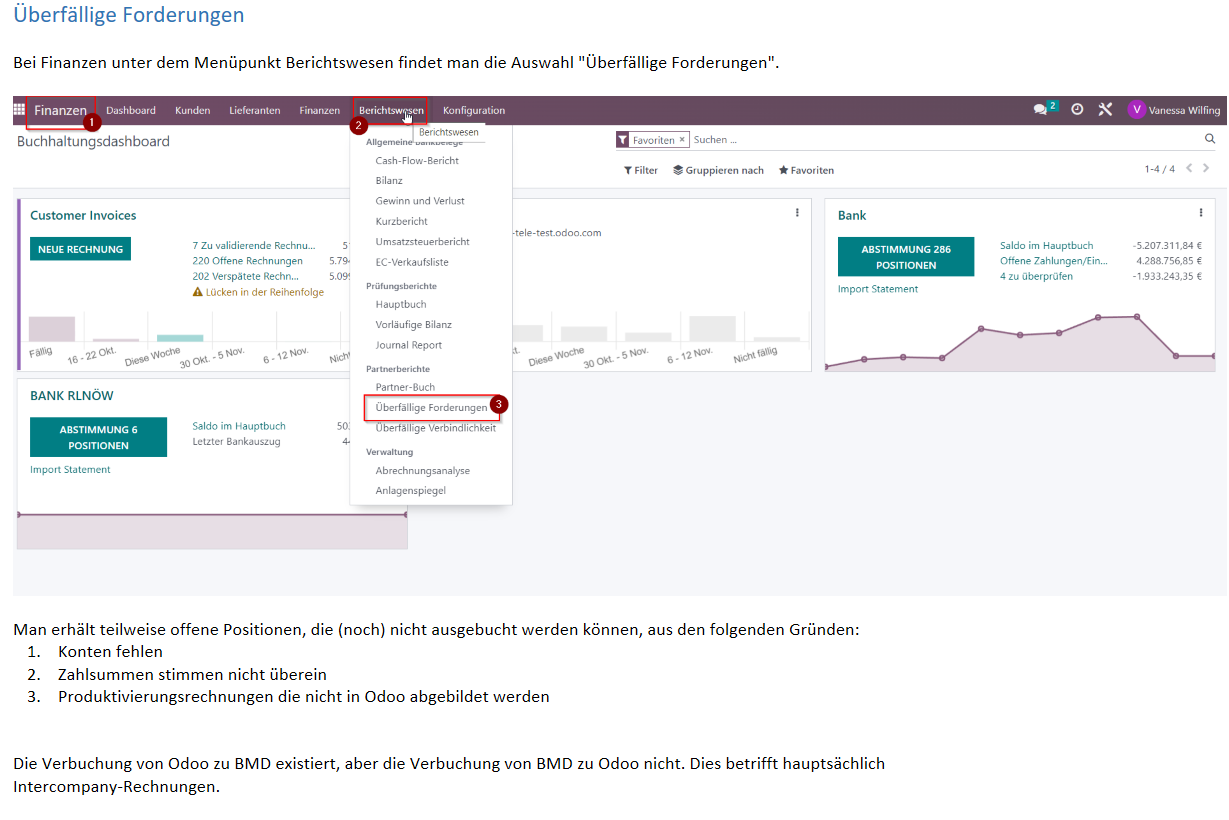Open the Bank card title
Image resolution: width=1229 pixels, height=820 pixels.
tap(852, 215)
